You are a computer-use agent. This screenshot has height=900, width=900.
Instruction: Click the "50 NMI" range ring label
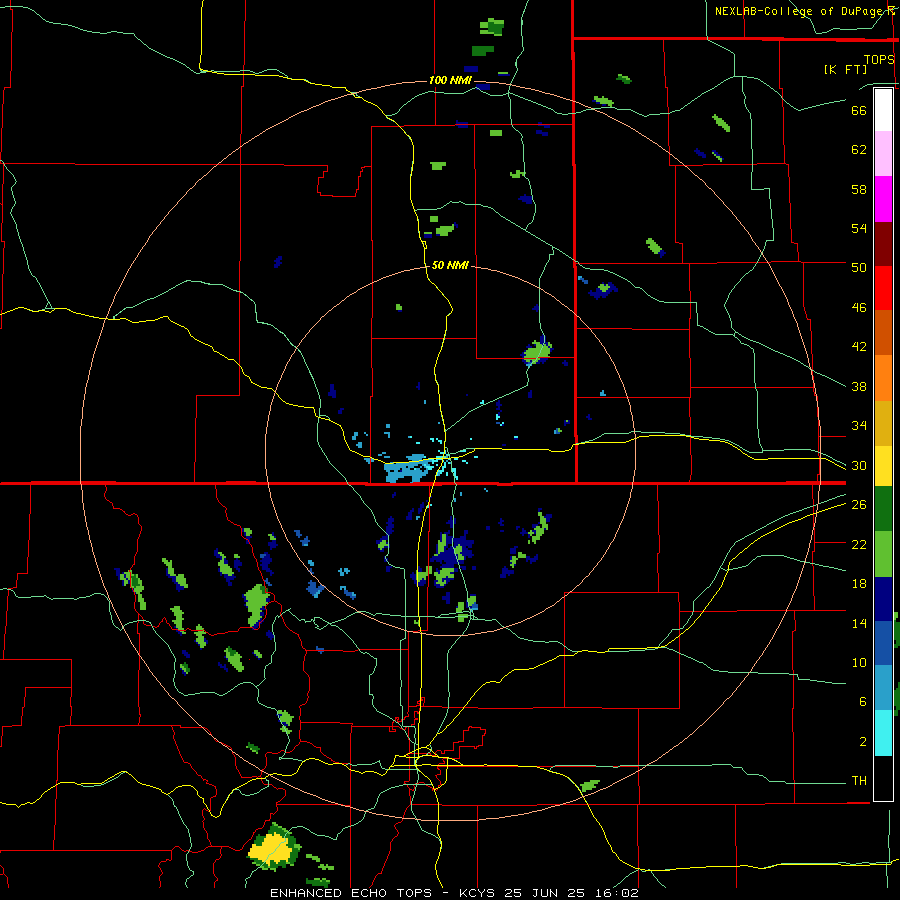[x=450, y=265]
